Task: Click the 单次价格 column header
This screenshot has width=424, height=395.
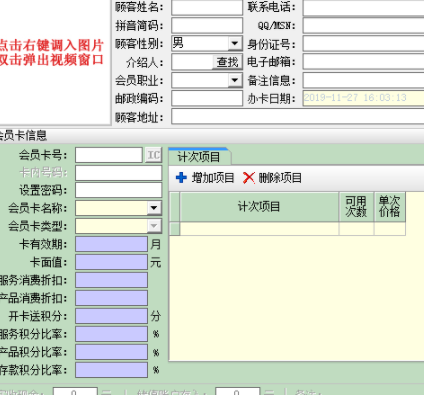Action: point(390,207)
